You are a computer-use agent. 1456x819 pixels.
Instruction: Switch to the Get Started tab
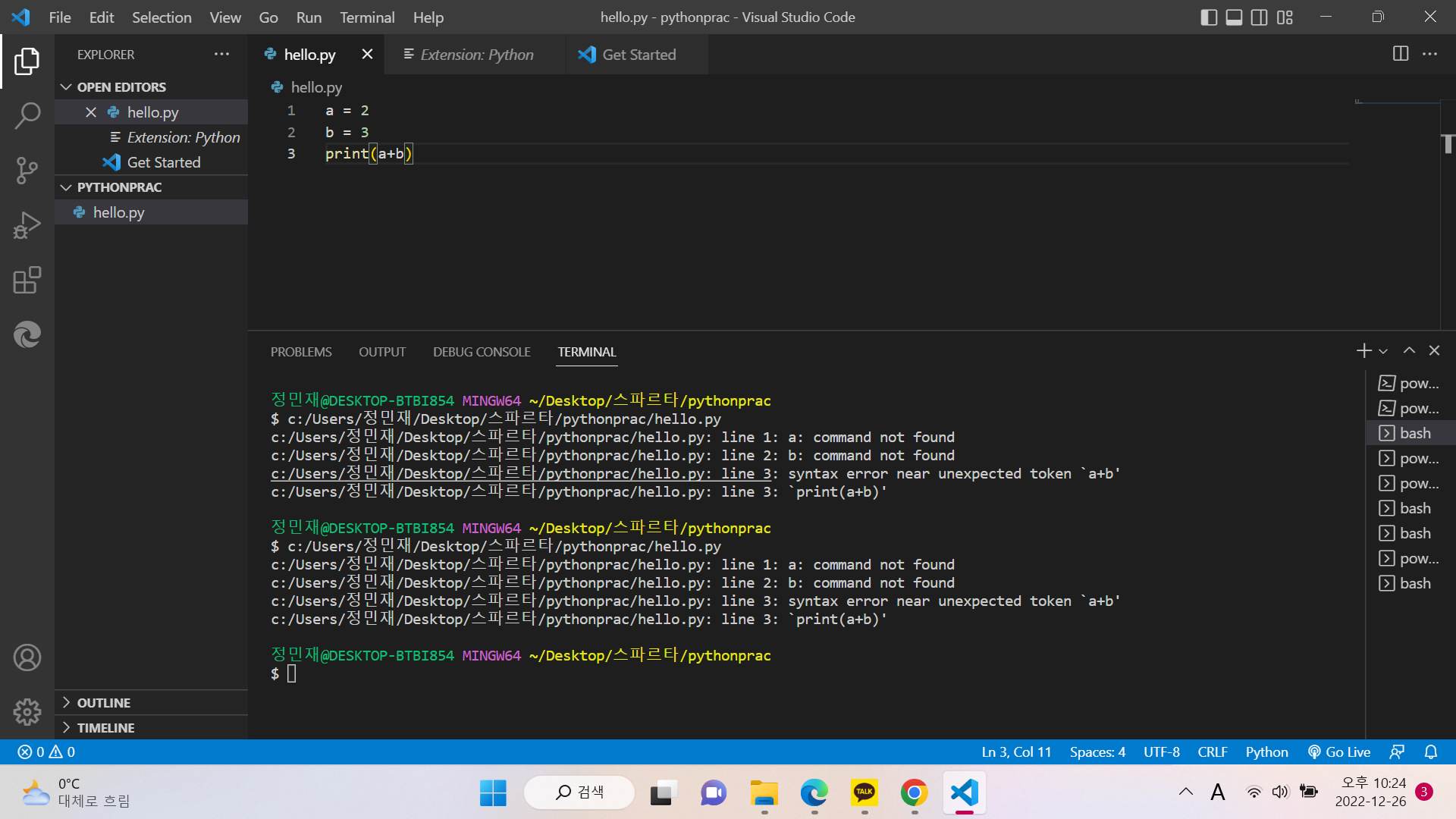click(637, 55)
